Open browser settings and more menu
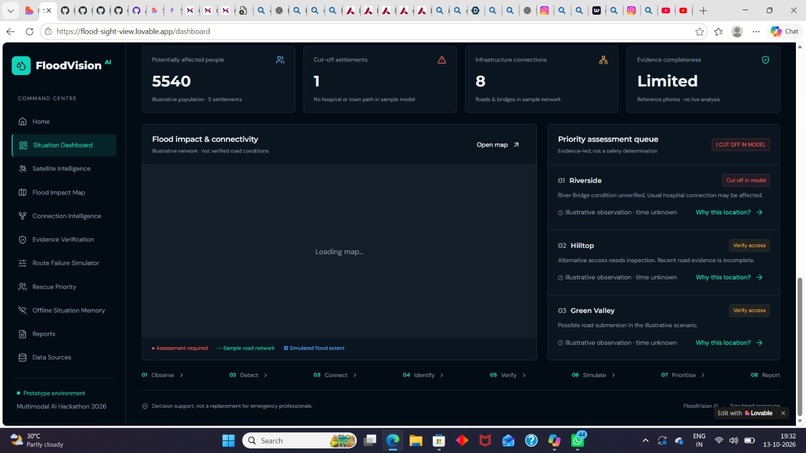 pyautogui.click(x=756, y=32)
